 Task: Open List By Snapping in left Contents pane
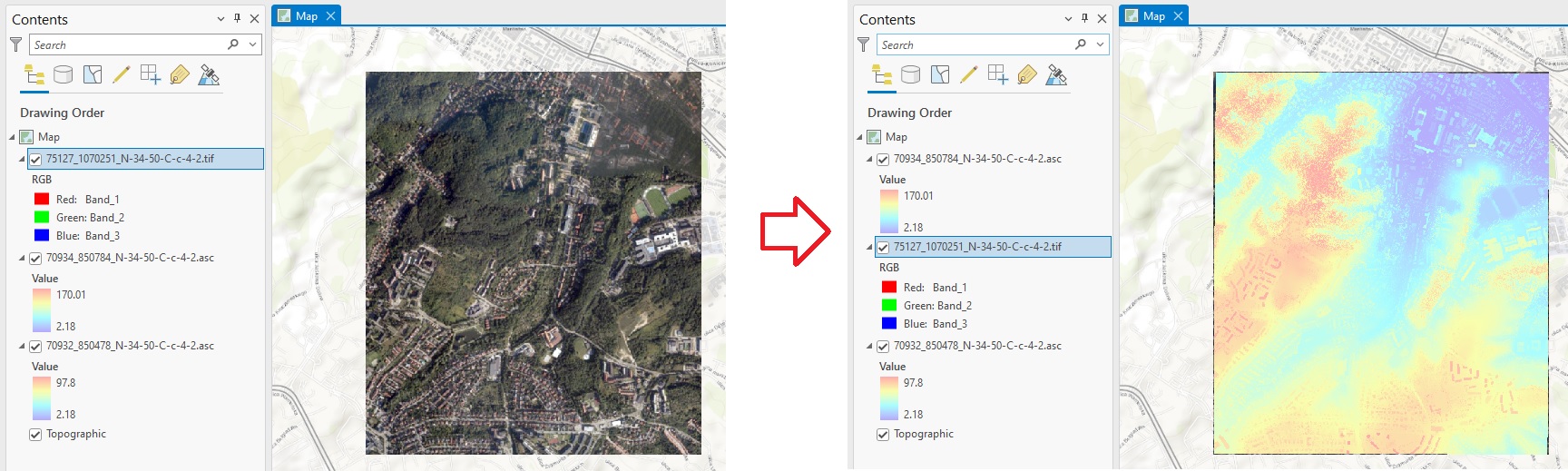click(151, 74)
